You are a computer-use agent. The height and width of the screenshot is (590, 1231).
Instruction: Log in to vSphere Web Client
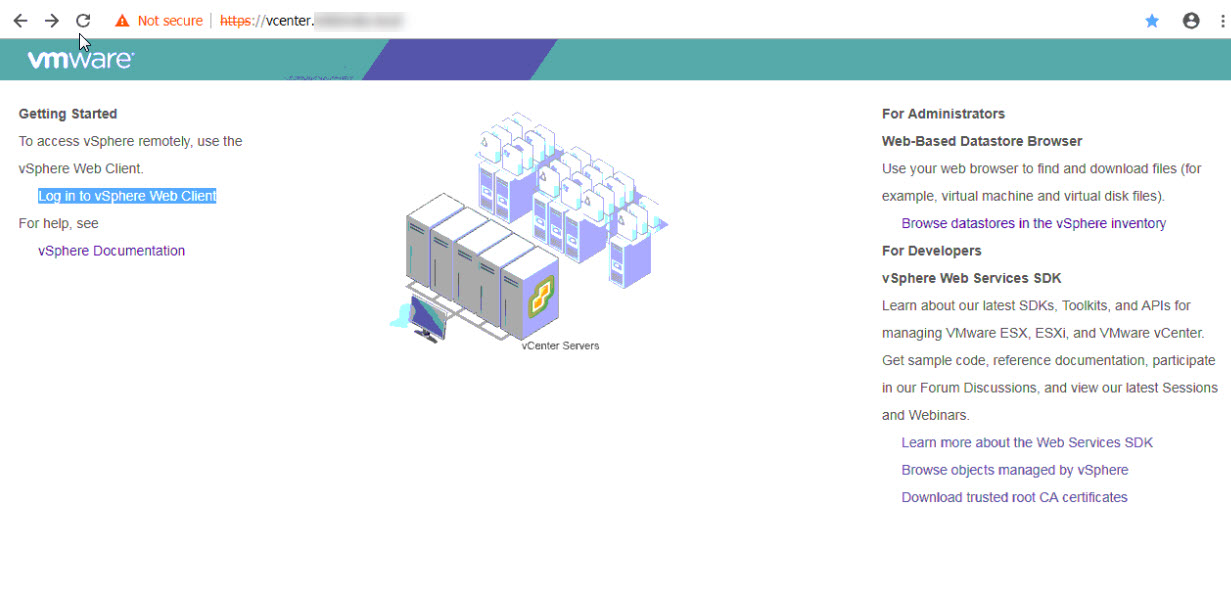coord(127,195)
